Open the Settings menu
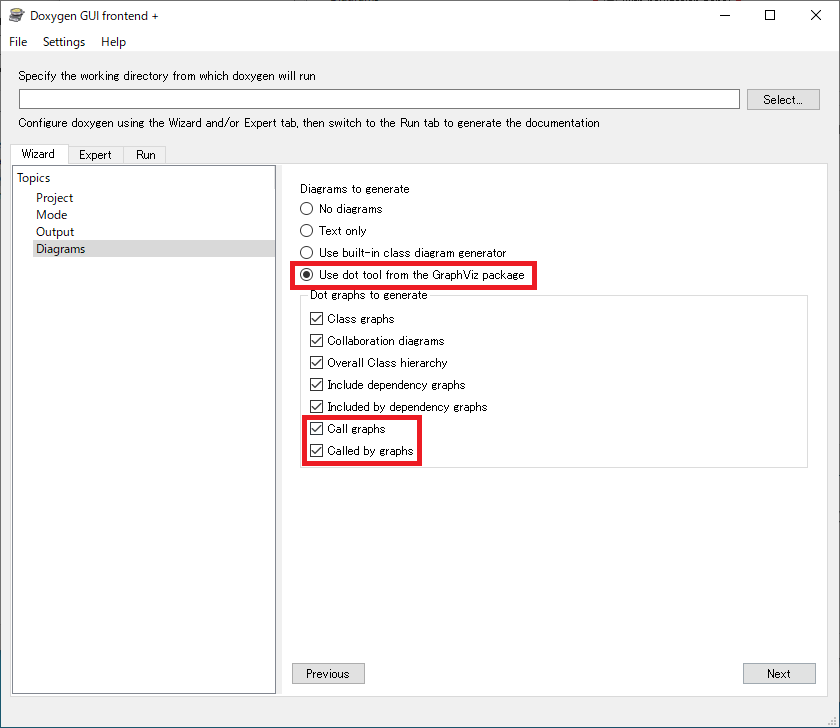 tap(64, 42)
